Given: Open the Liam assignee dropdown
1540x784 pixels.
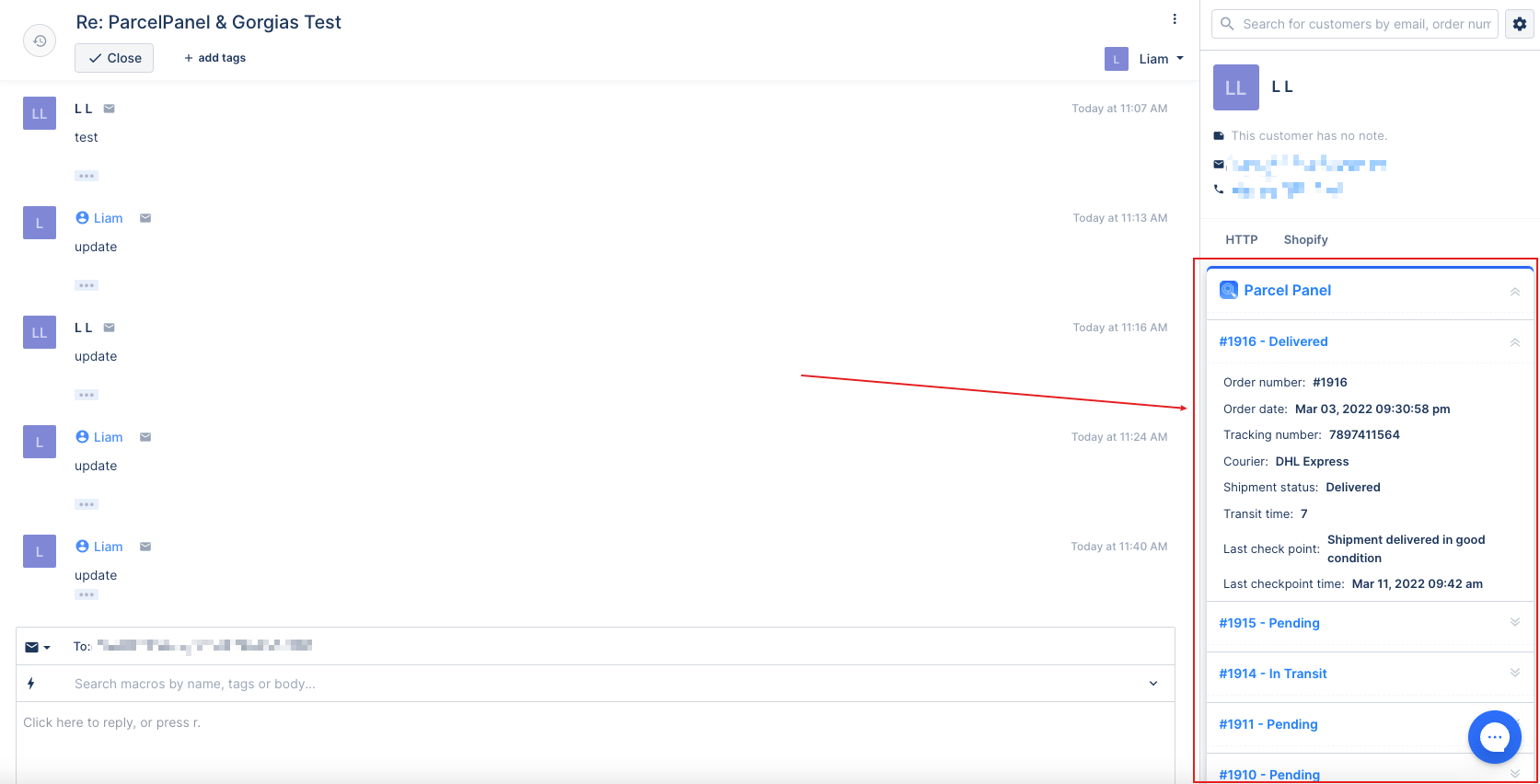Looking at the screenshot, I should (x=1145, y=59).
